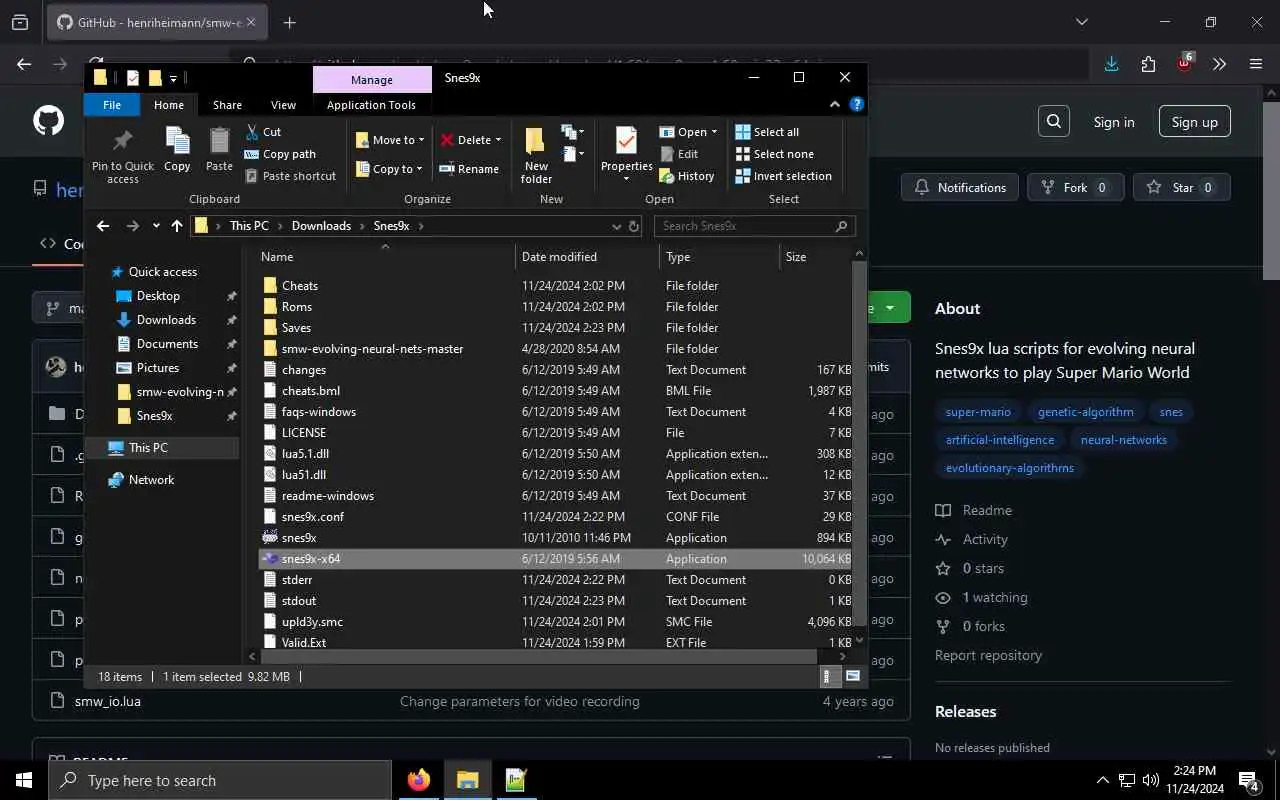Image resolution: width=1280 pixels, height=800 pixels.
Task: Select Downloads in navigation pane
Action: 166,320
